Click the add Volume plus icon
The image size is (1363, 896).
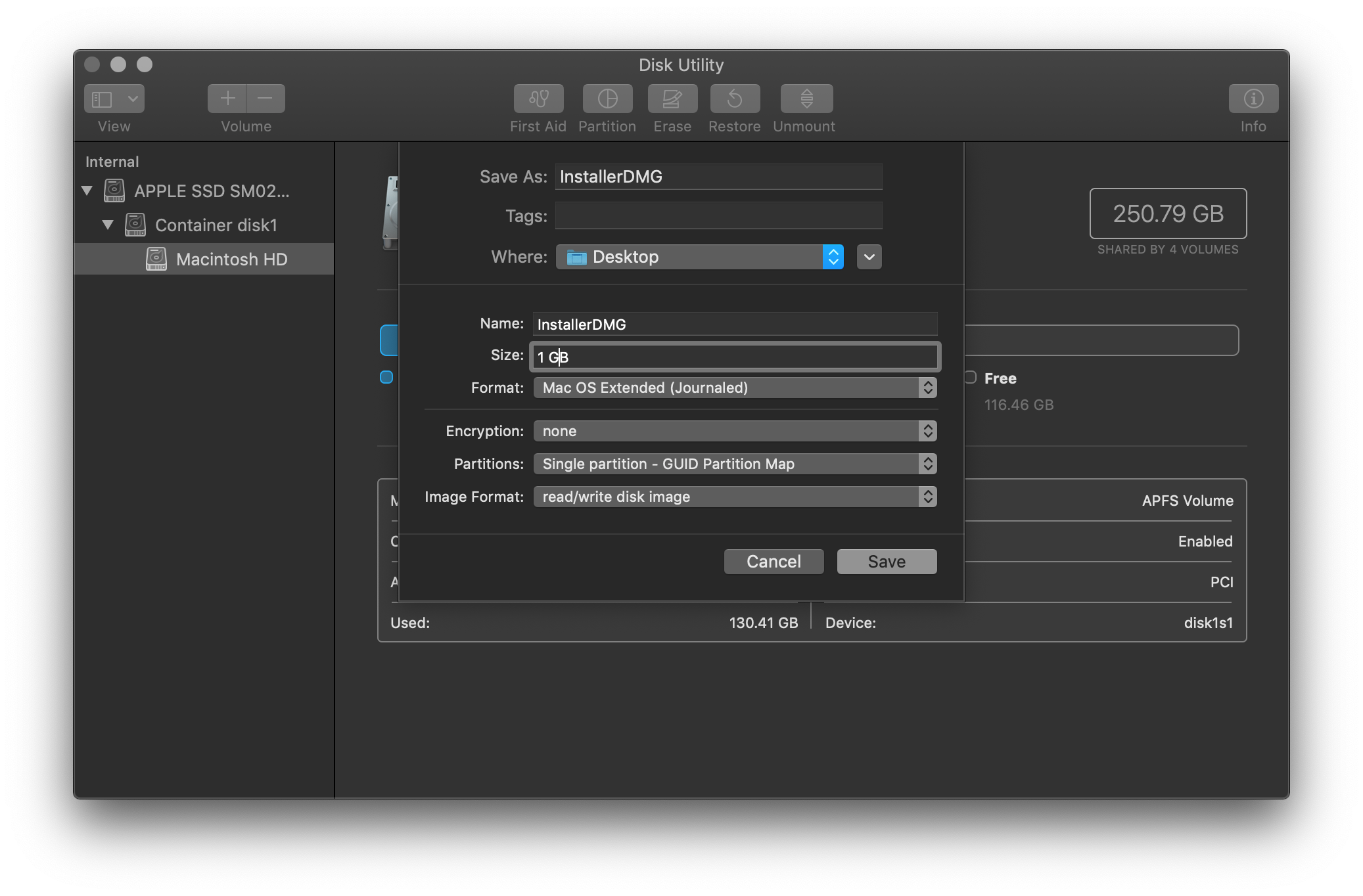click(x=227, y=99)
